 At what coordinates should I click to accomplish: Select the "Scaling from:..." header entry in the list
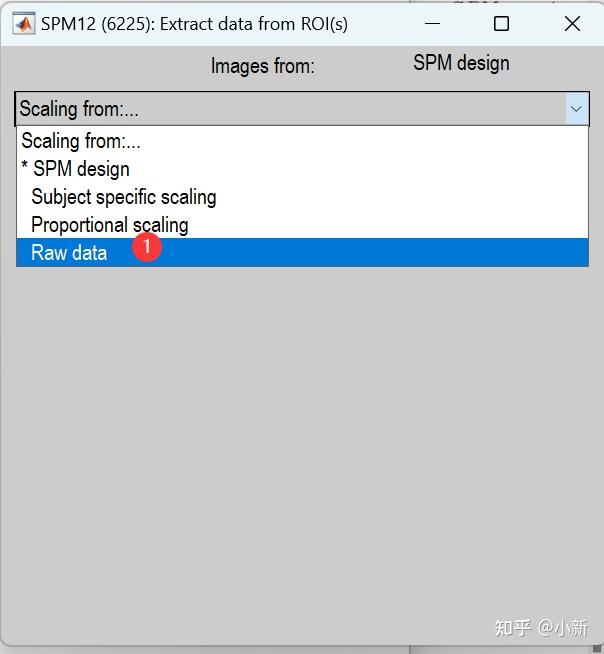click(80, 141)
